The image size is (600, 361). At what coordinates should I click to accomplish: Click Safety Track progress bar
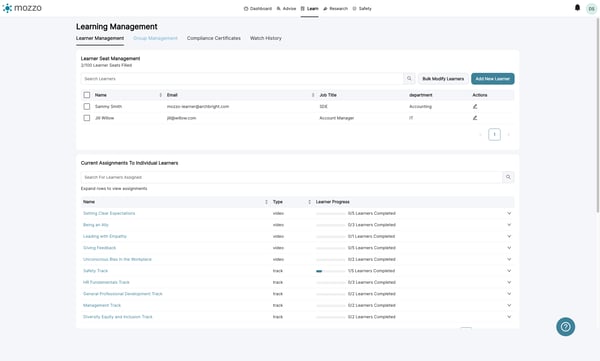point(331,271)
